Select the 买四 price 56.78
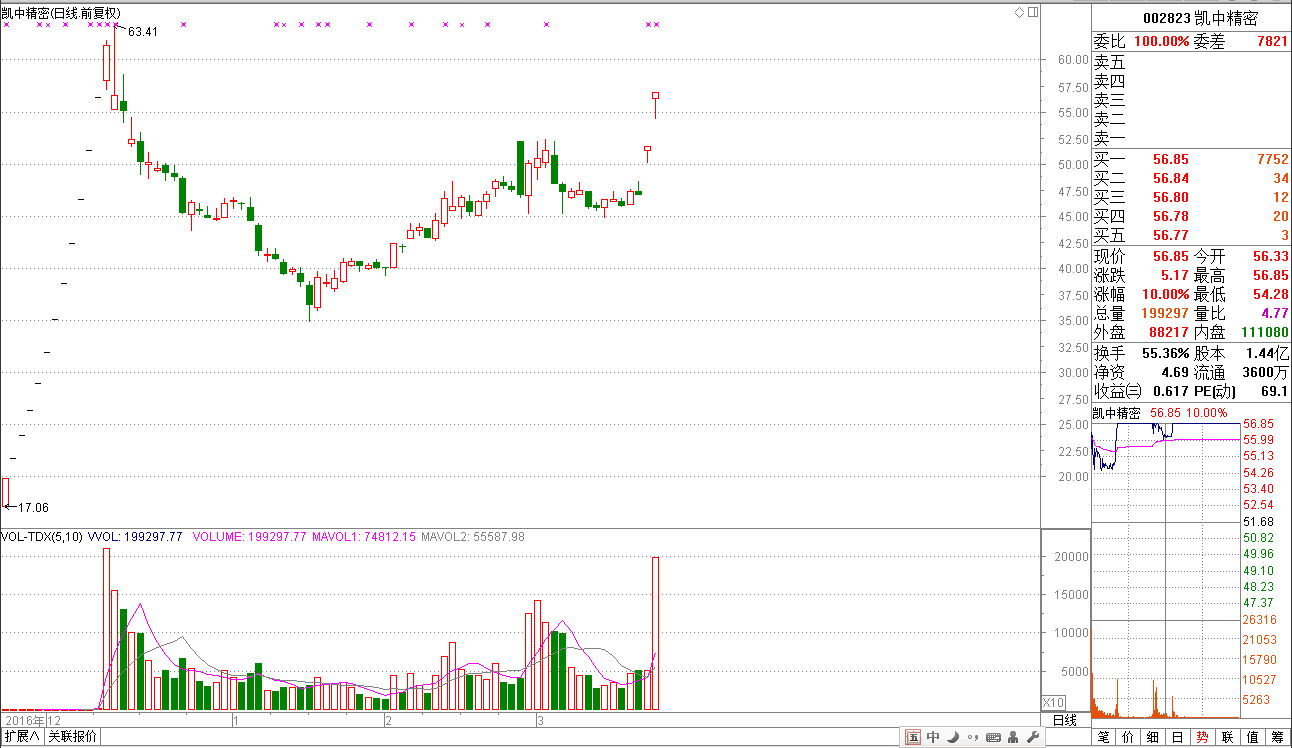This screenshot has width=1292, height=748. click(1170, 216)
